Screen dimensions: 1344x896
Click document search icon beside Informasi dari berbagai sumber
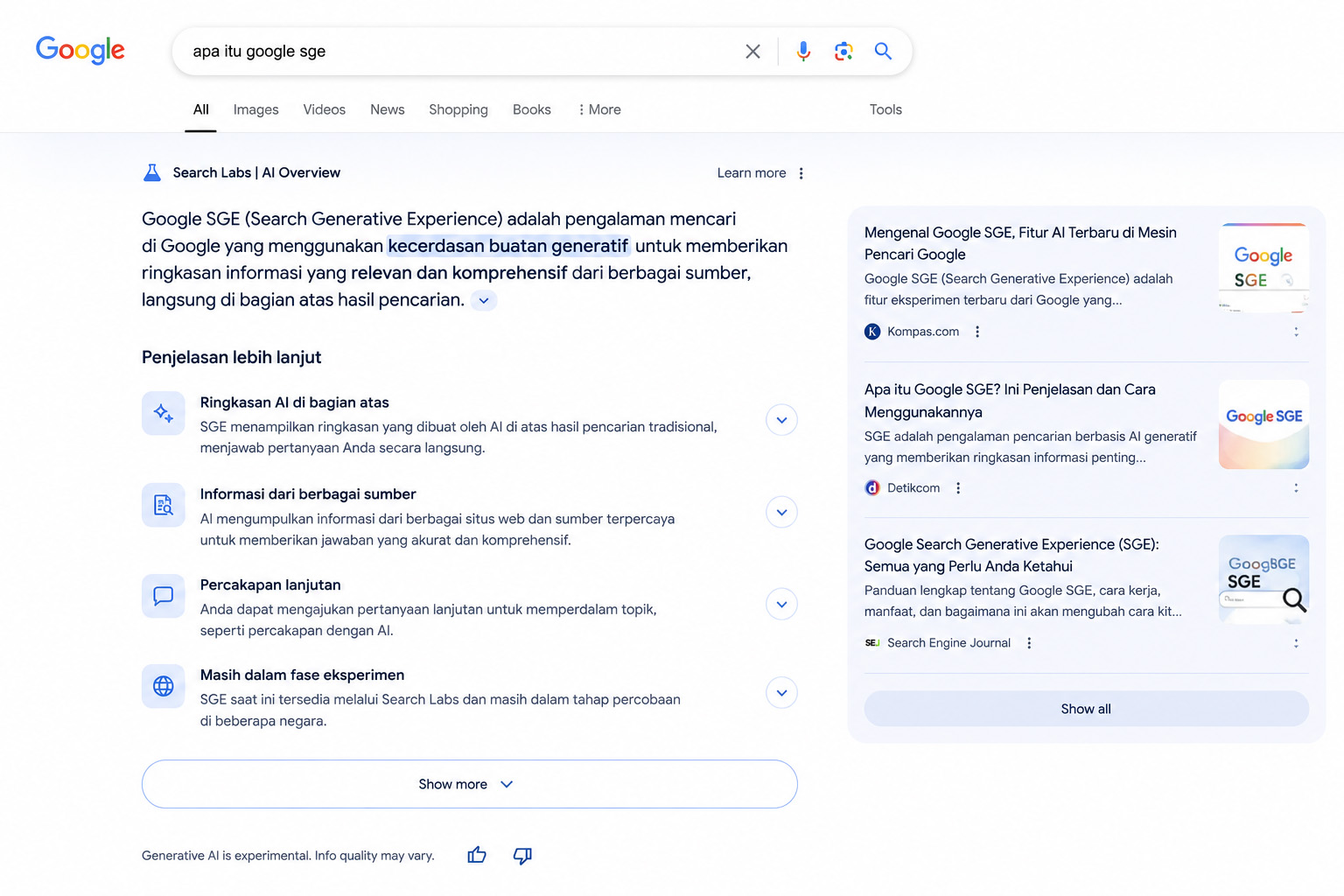[164, 505]
